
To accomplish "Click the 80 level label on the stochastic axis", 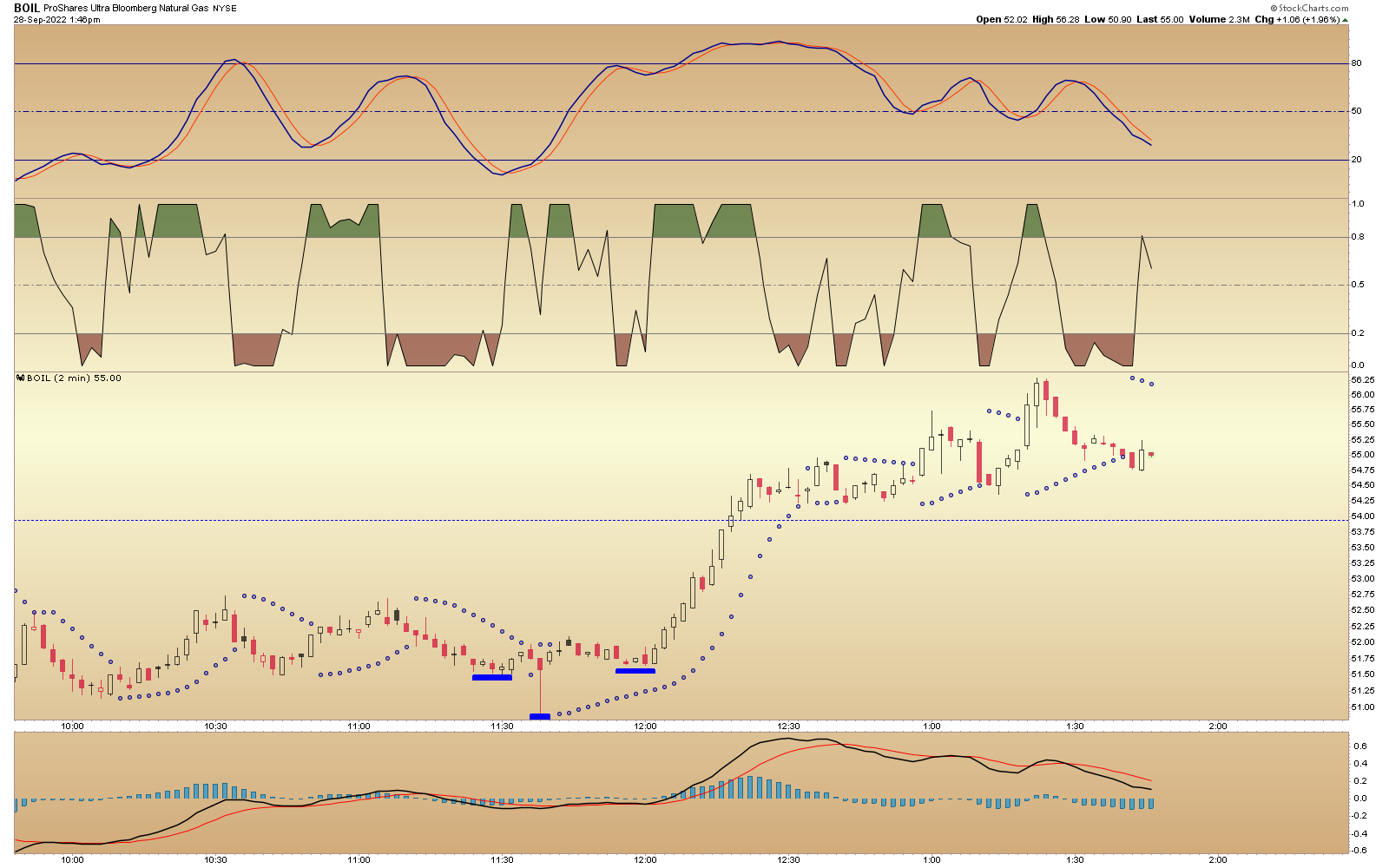I will coord(1357,63).
